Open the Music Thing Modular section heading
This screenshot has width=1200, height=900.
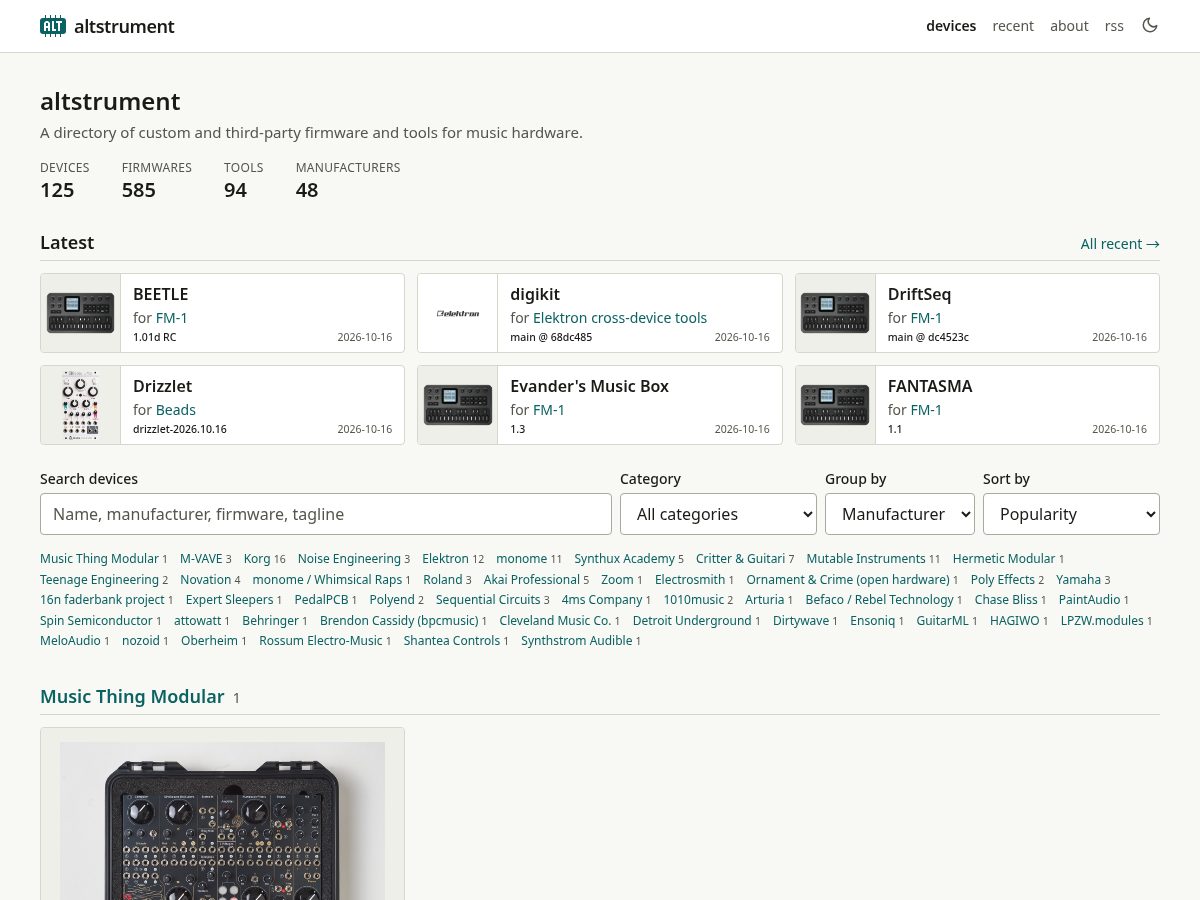coord(132,697)
